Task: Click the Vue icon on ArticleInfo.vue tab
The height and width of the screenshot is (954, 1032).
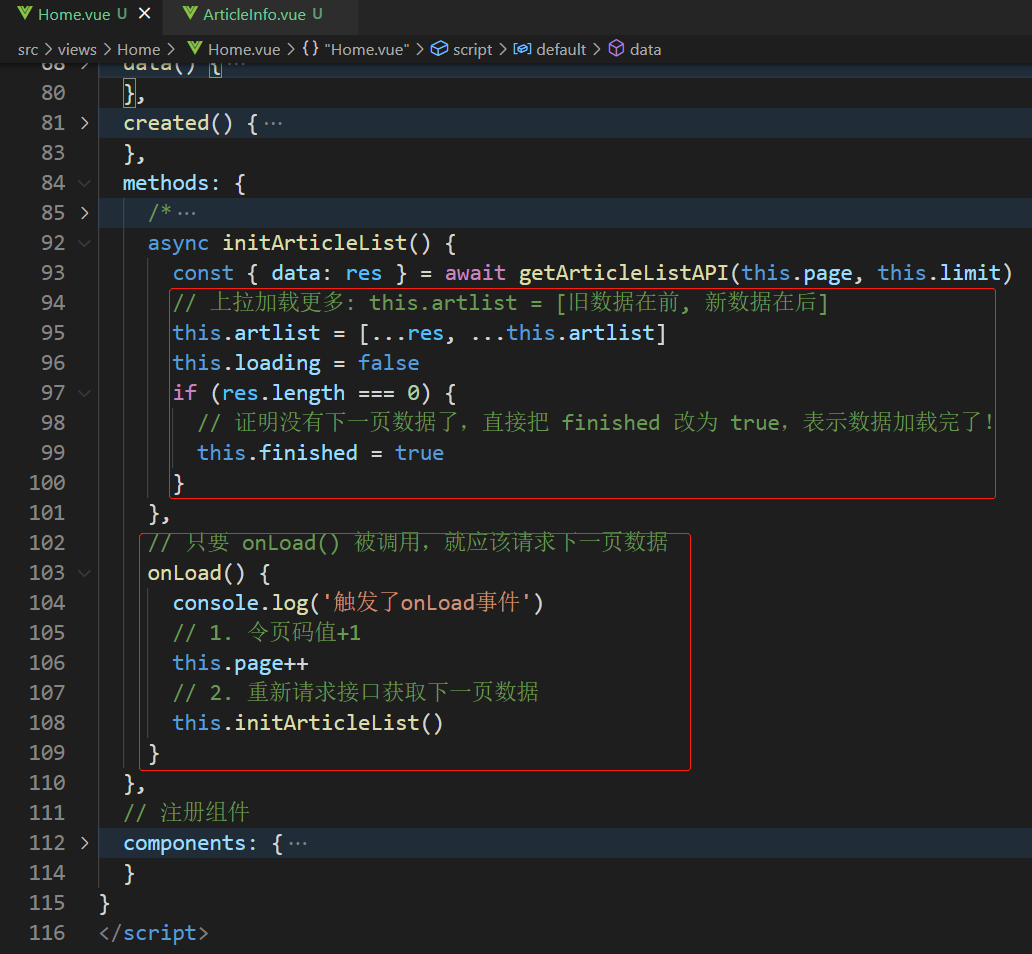Action: (x=190, y=14)
